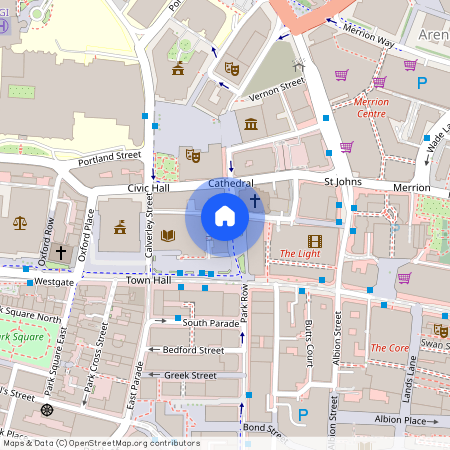The width and height of the screenshot is (450, 450).
Task: Select the shopping cart icon near Merrion Centre label
Action: coord(380,82)
